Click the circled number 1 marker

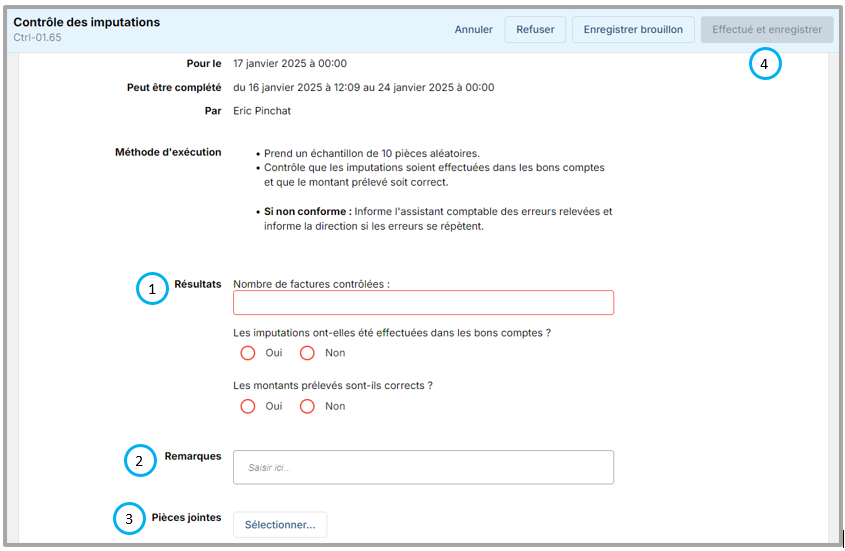click(151, 289)
